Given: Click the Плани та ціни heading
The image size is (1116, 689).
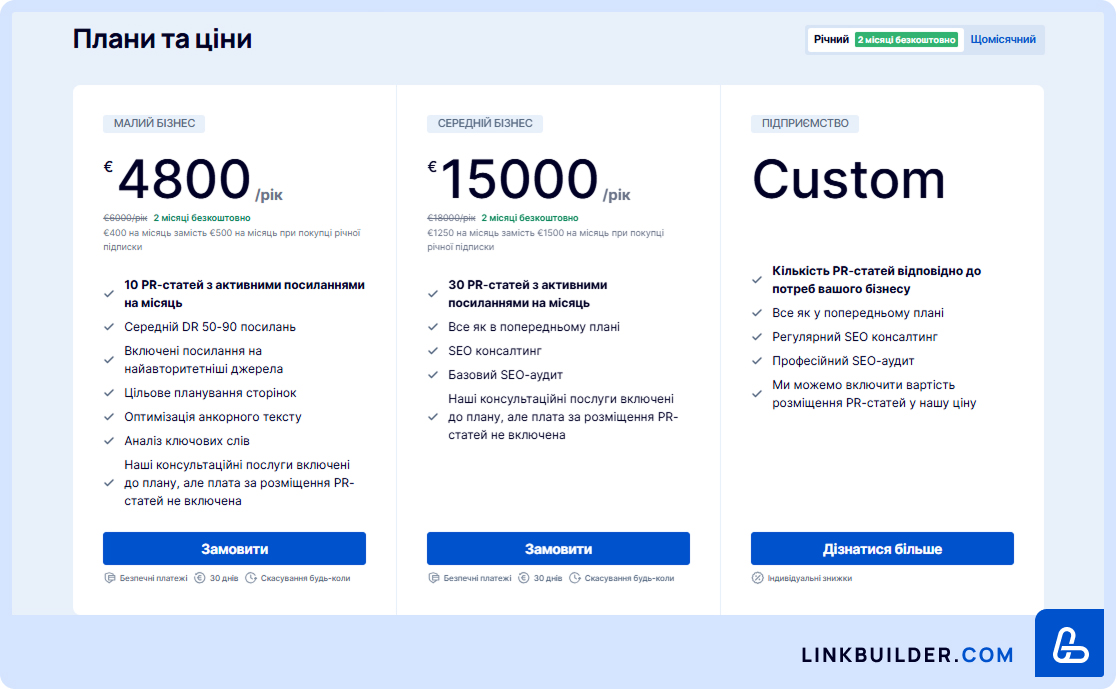Looking at the screenshot, I should pyautogui.click(x=162, y=39).
